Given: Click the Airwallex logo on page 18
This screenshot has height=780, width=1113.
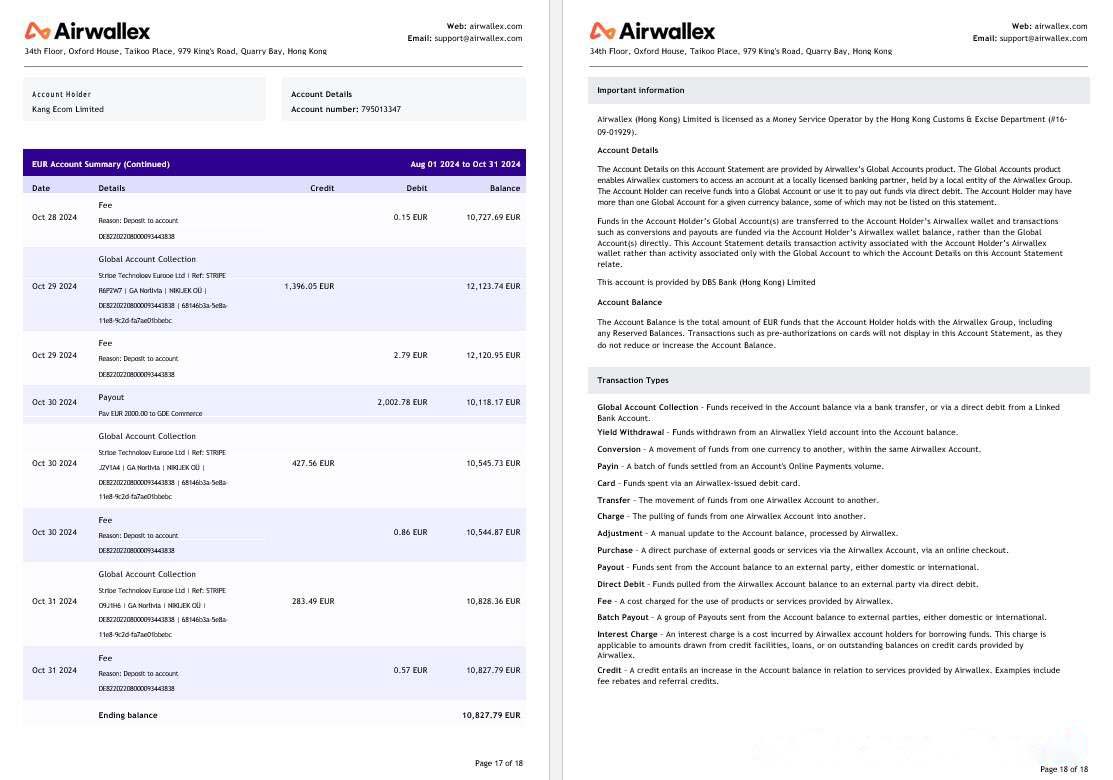Looking at the screenshot, I should point(652,31).
